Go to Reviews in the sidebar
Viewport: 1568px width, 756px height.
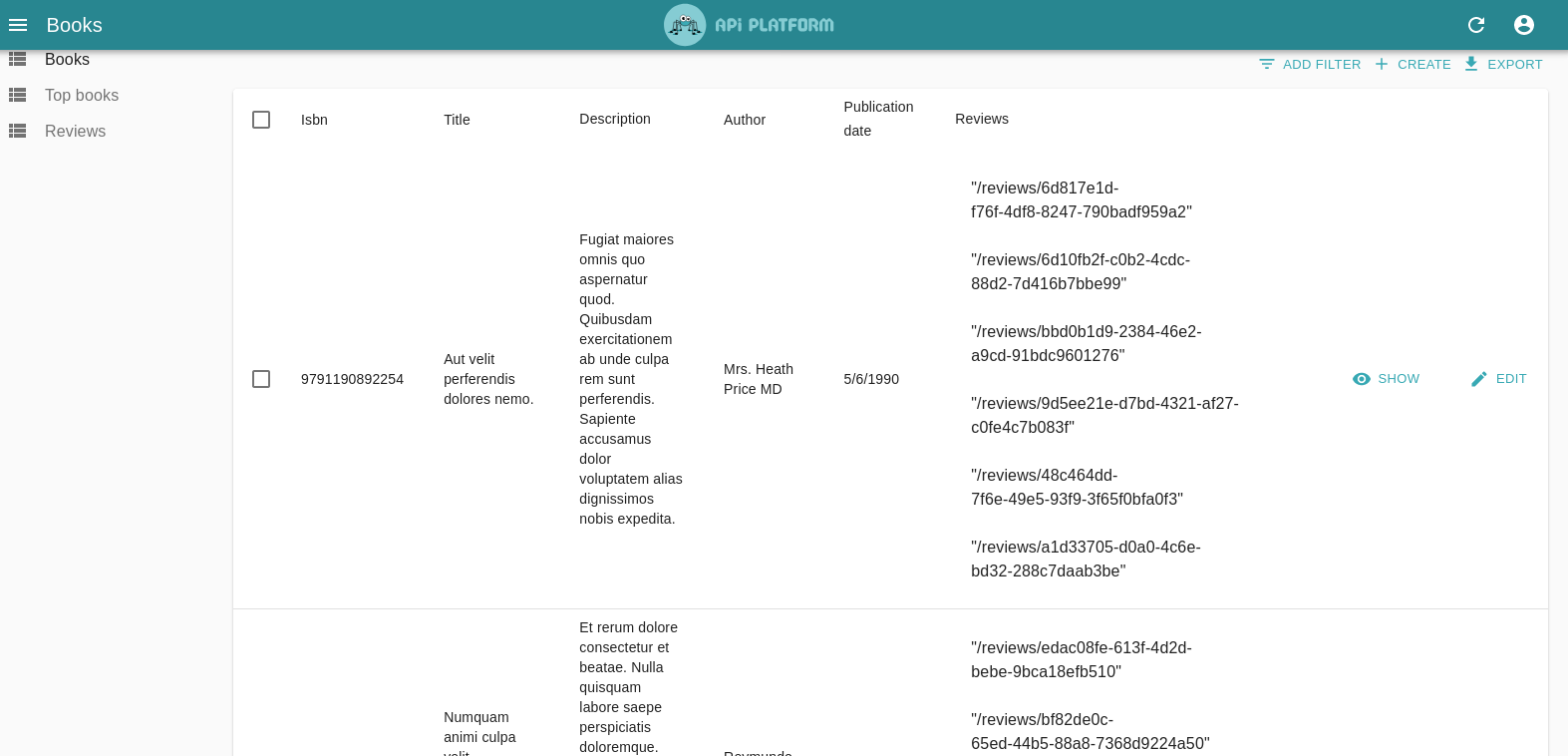75,131
